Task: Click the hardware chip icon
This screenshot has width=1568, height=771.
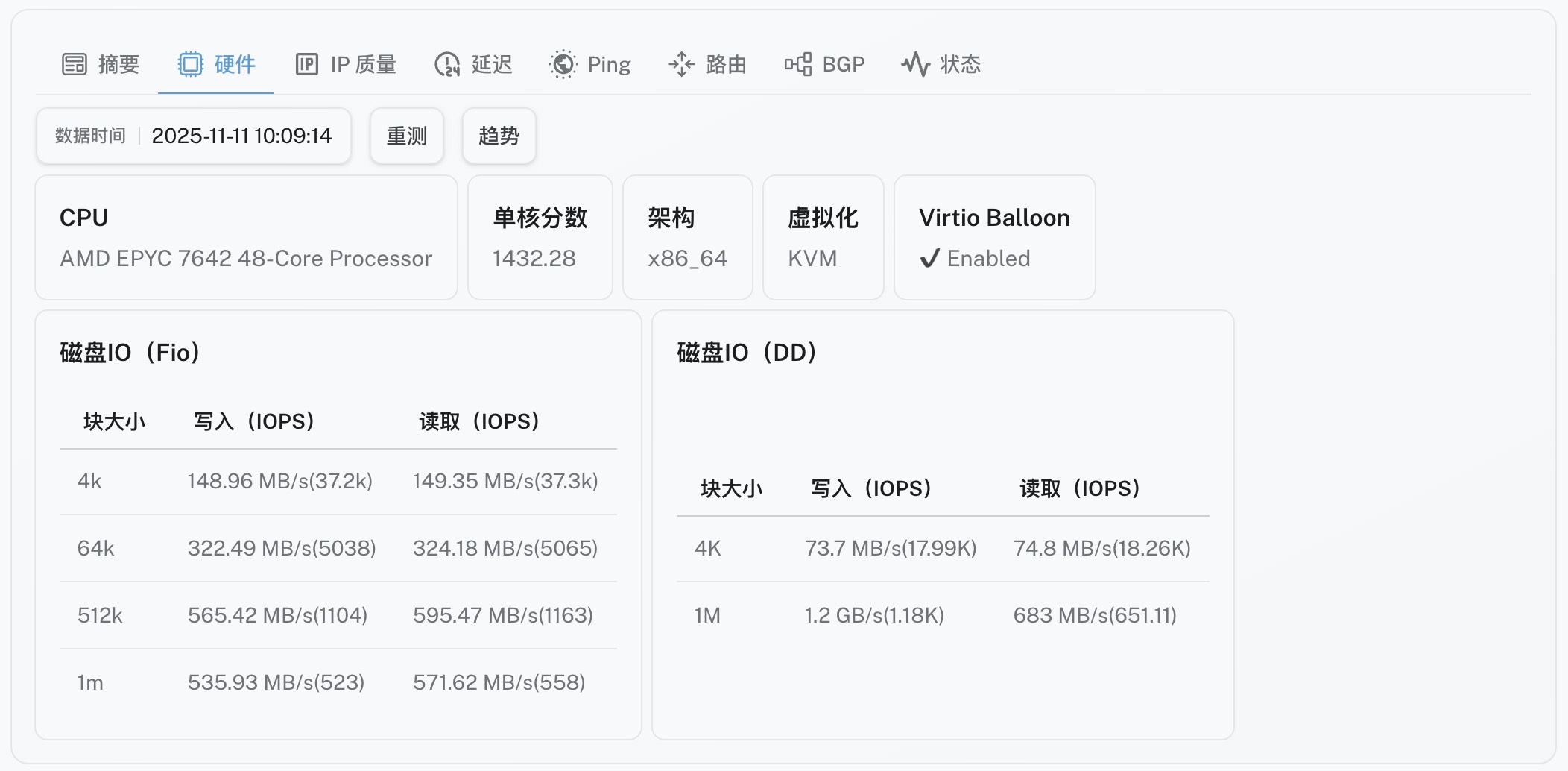Action: click(x=190, y=65)
